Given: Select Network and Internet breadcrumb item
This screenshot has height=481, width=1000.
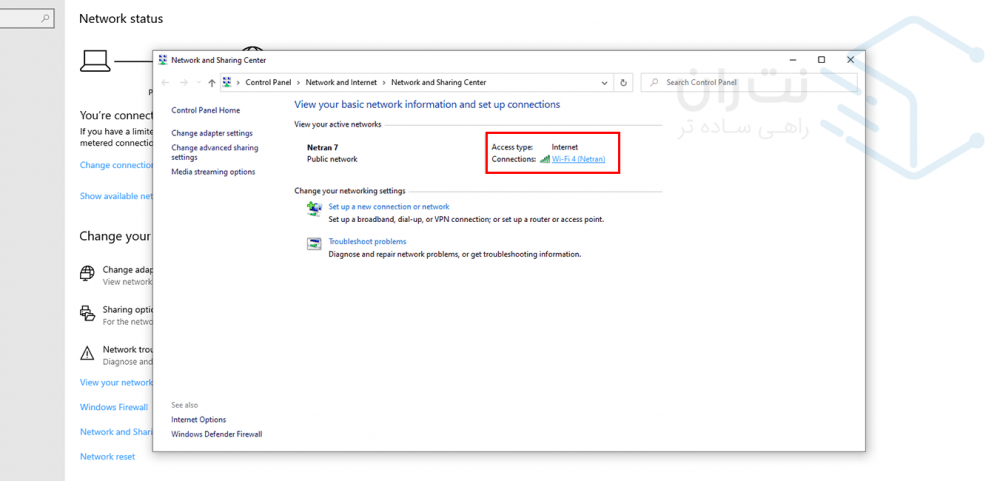Looking at the screenshot, I should [x=340, y=83].
